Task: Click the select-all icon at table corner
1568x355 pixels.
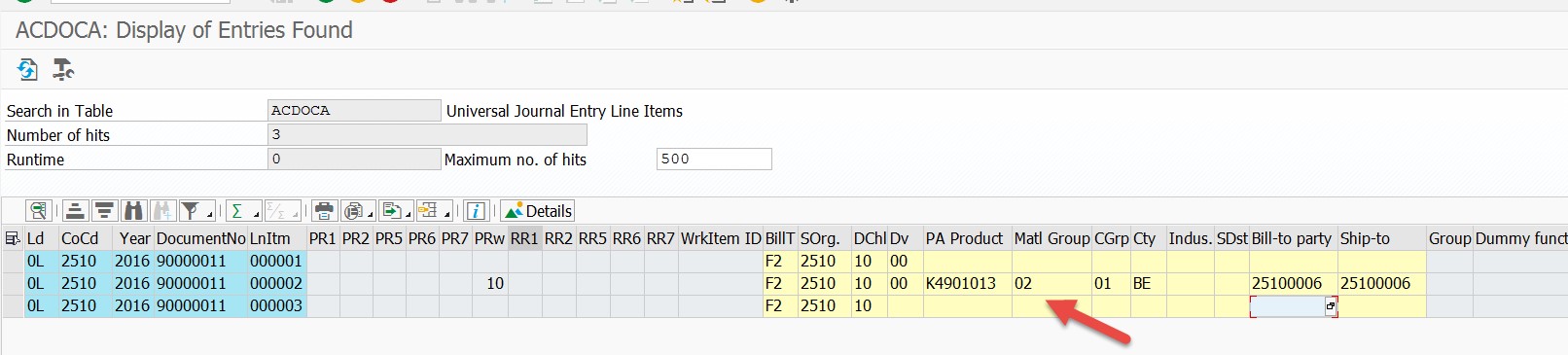Action: [13, 239]
